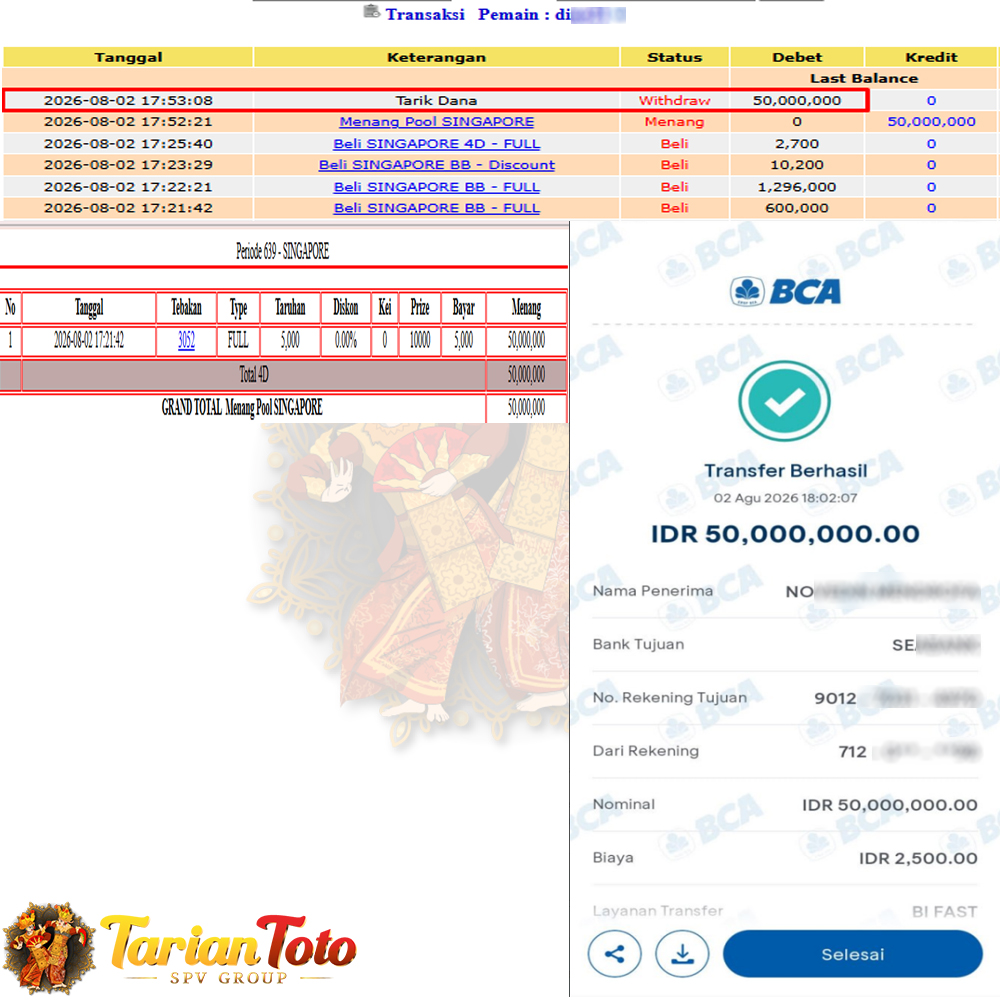This screenshot has width=1000, height=1000.
Task: Click the transaction list icon beside Transaksi
Action: pyautogui.click(x=371, y=11)
